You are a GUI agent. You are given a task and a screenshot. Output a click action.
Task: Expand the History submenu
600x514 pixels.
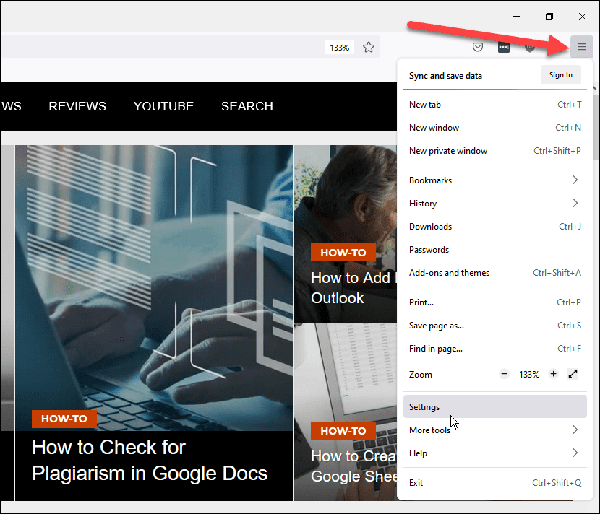tap(495, 203)
